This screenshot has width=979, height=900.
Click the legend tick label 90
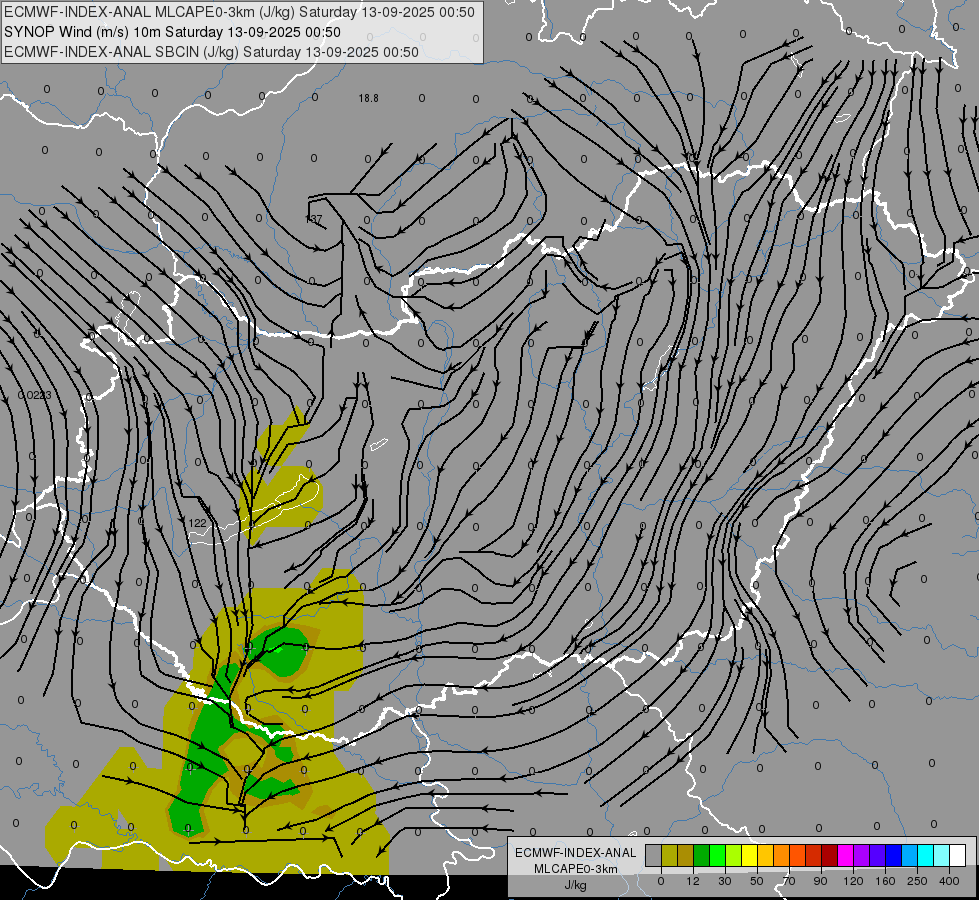[820, 881]
